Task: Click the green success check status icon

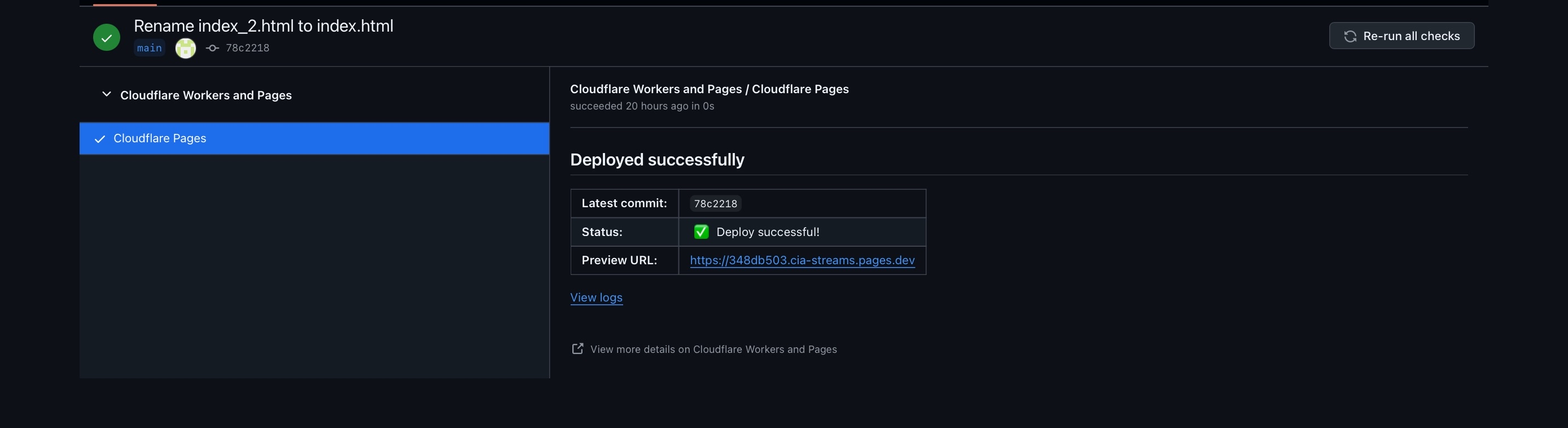Action: point(107,37)
